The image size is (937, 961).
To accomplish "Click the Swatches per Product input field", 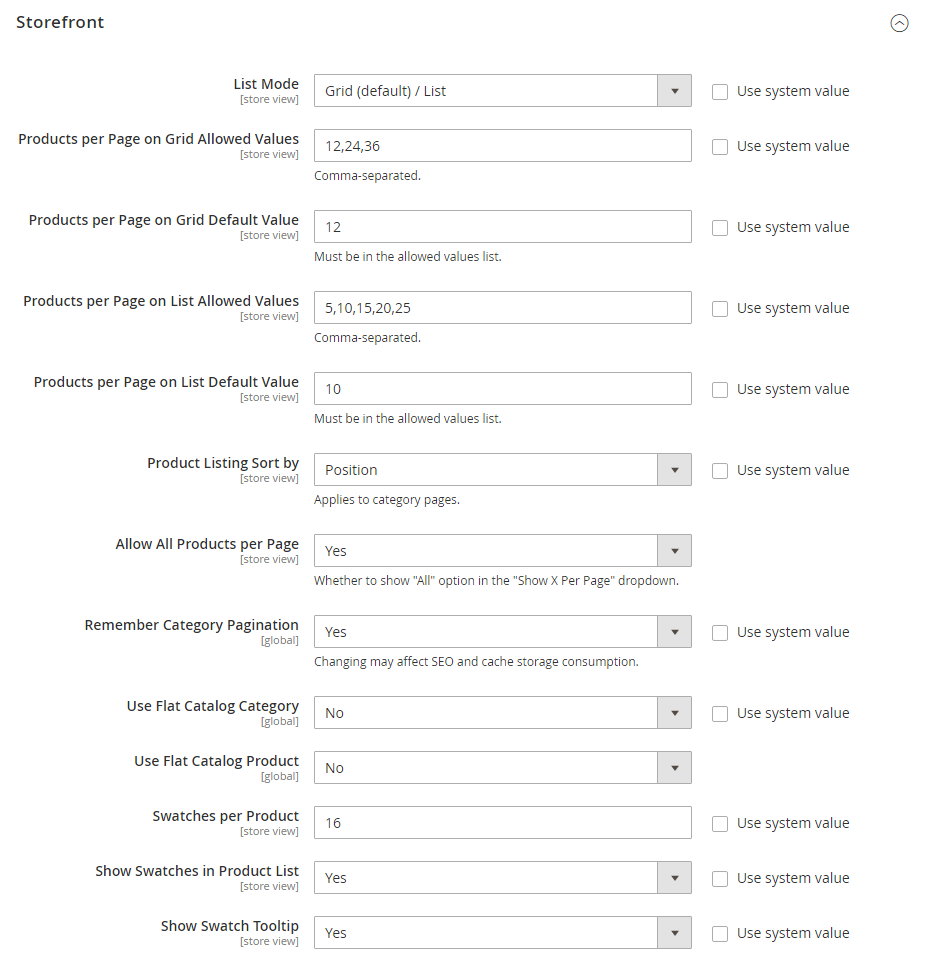I will point(503,822).
